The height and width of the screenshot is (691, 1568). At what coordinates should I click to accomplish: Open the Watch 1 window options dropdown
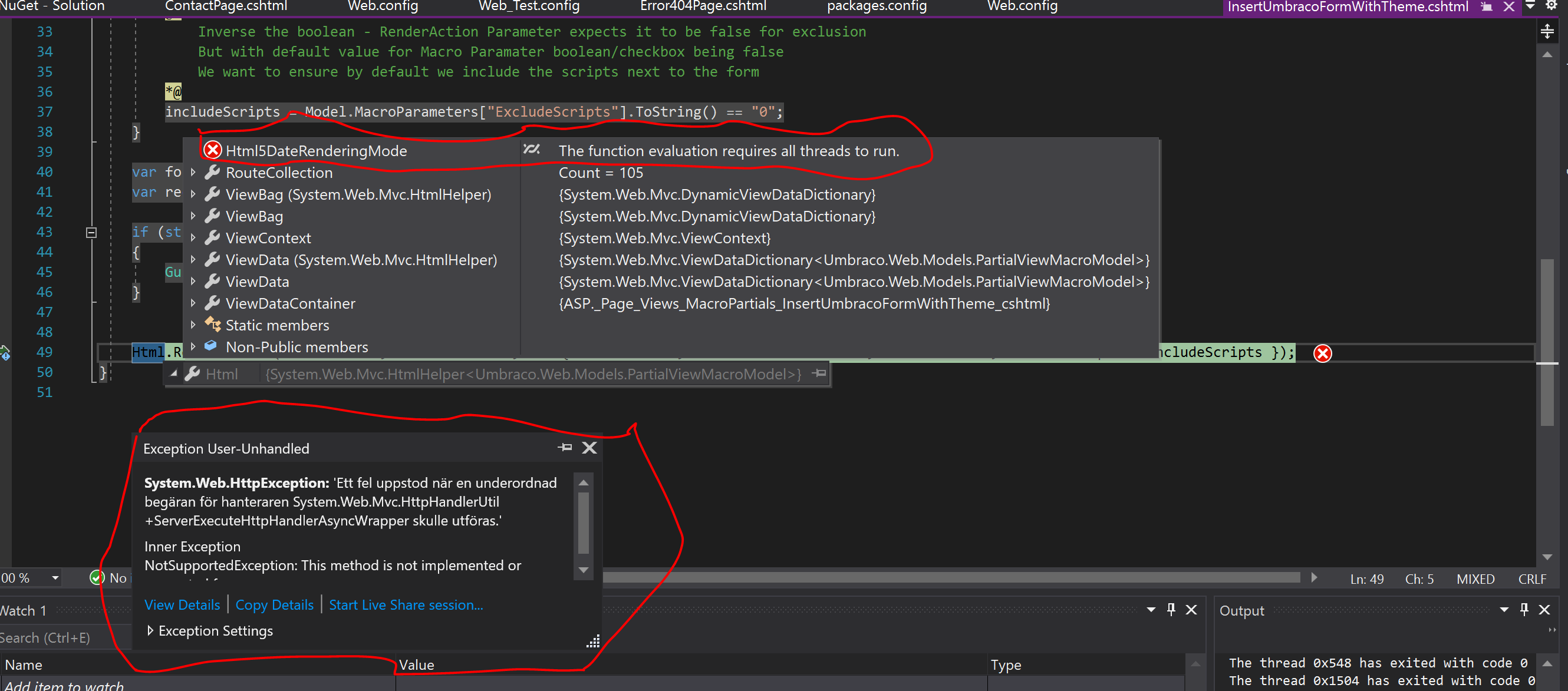pos(1151,610)
